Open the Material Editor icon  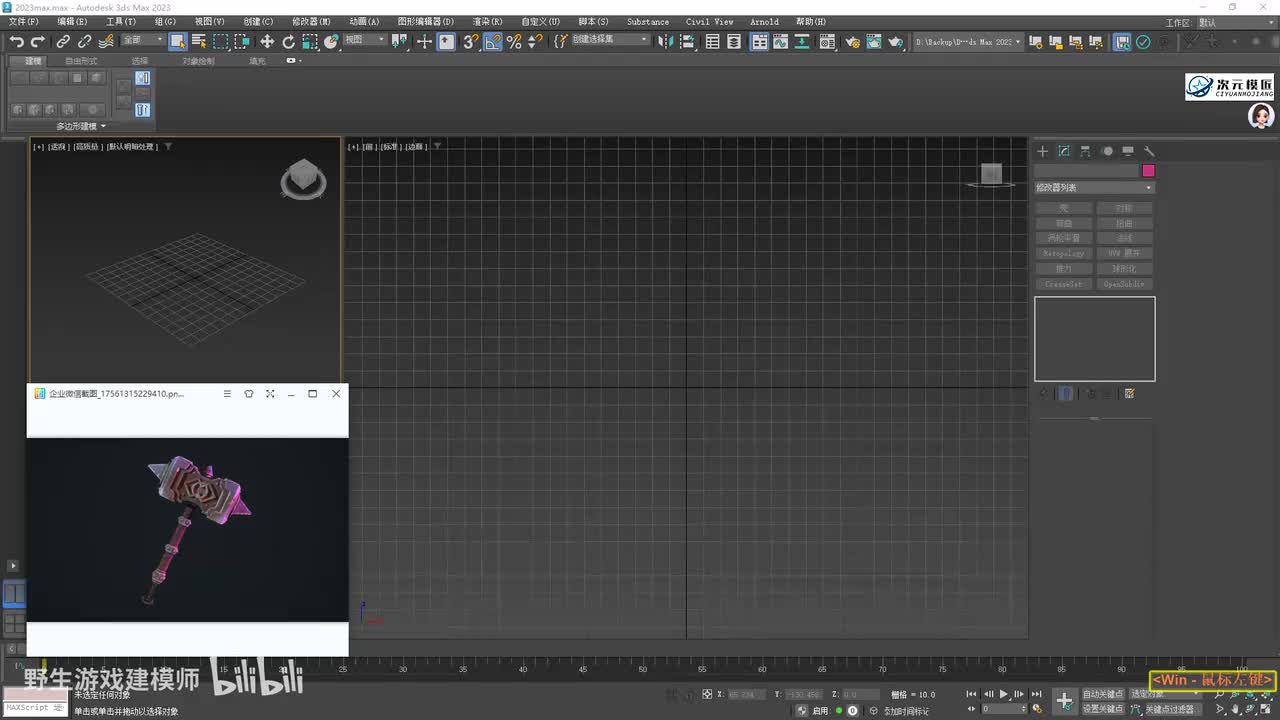pyautogui.click(x=828, y=42)
